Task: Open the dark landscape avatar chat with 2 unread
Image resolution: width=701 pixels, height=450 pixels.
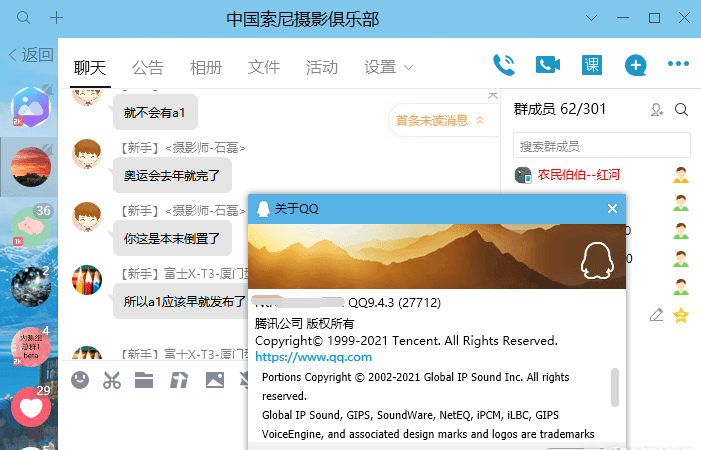Action: point(31,286)
